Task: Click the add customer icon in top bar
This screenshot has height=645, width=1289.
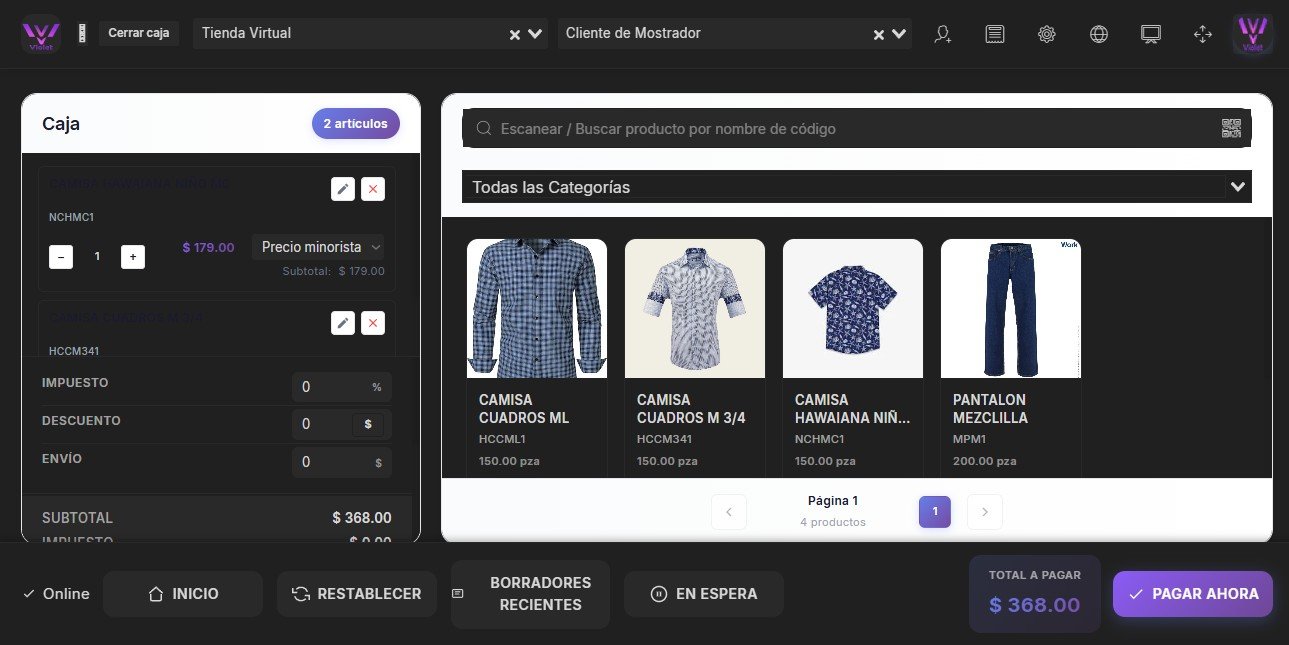Action: [x=942, y=34]
